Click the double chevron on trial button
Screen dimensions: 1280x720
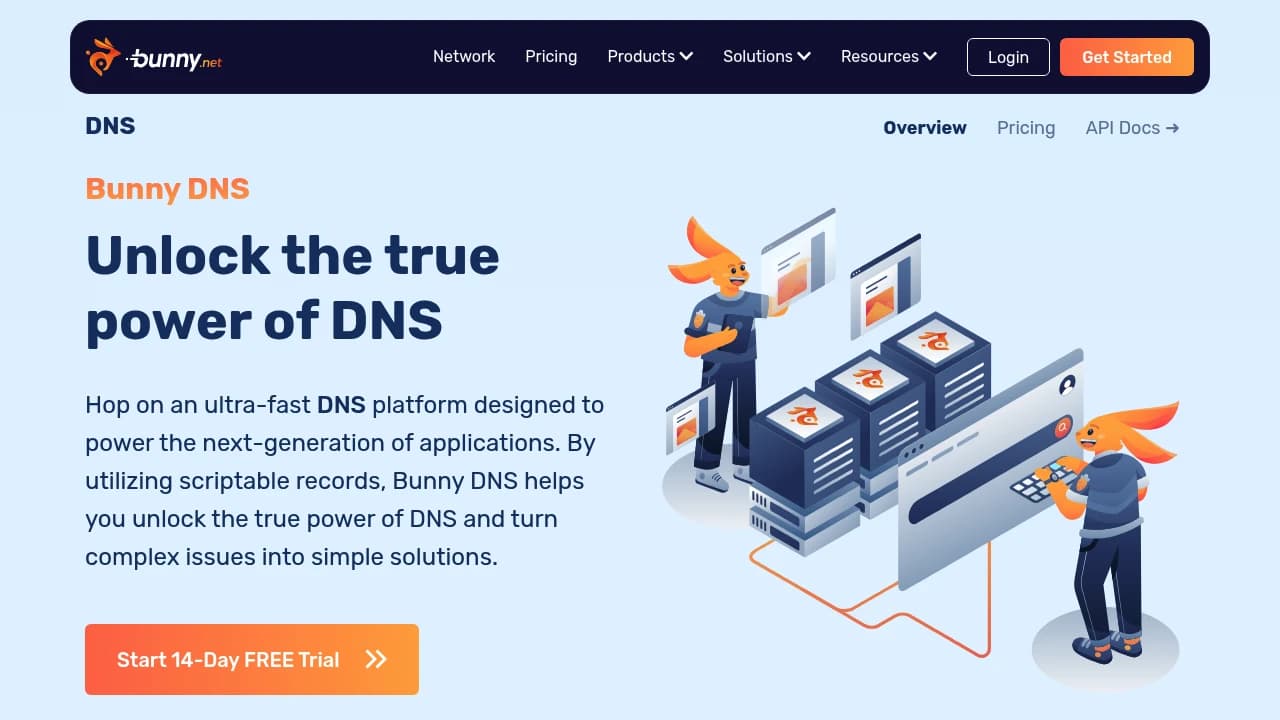coord(376,659)
